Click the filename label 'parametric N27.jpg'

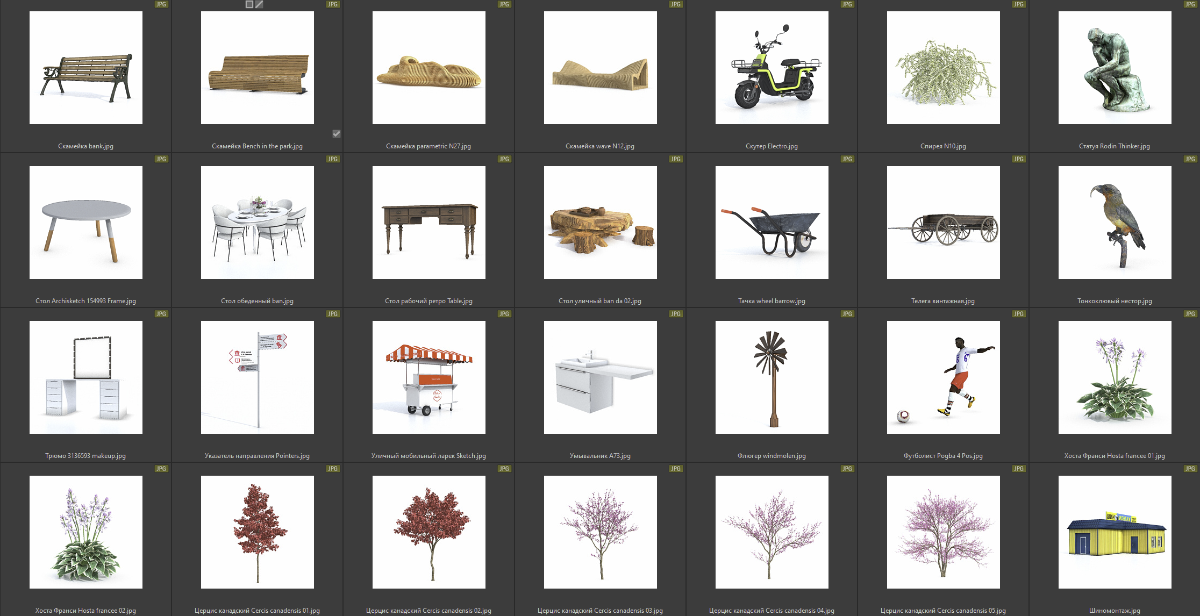pos(429,146)
